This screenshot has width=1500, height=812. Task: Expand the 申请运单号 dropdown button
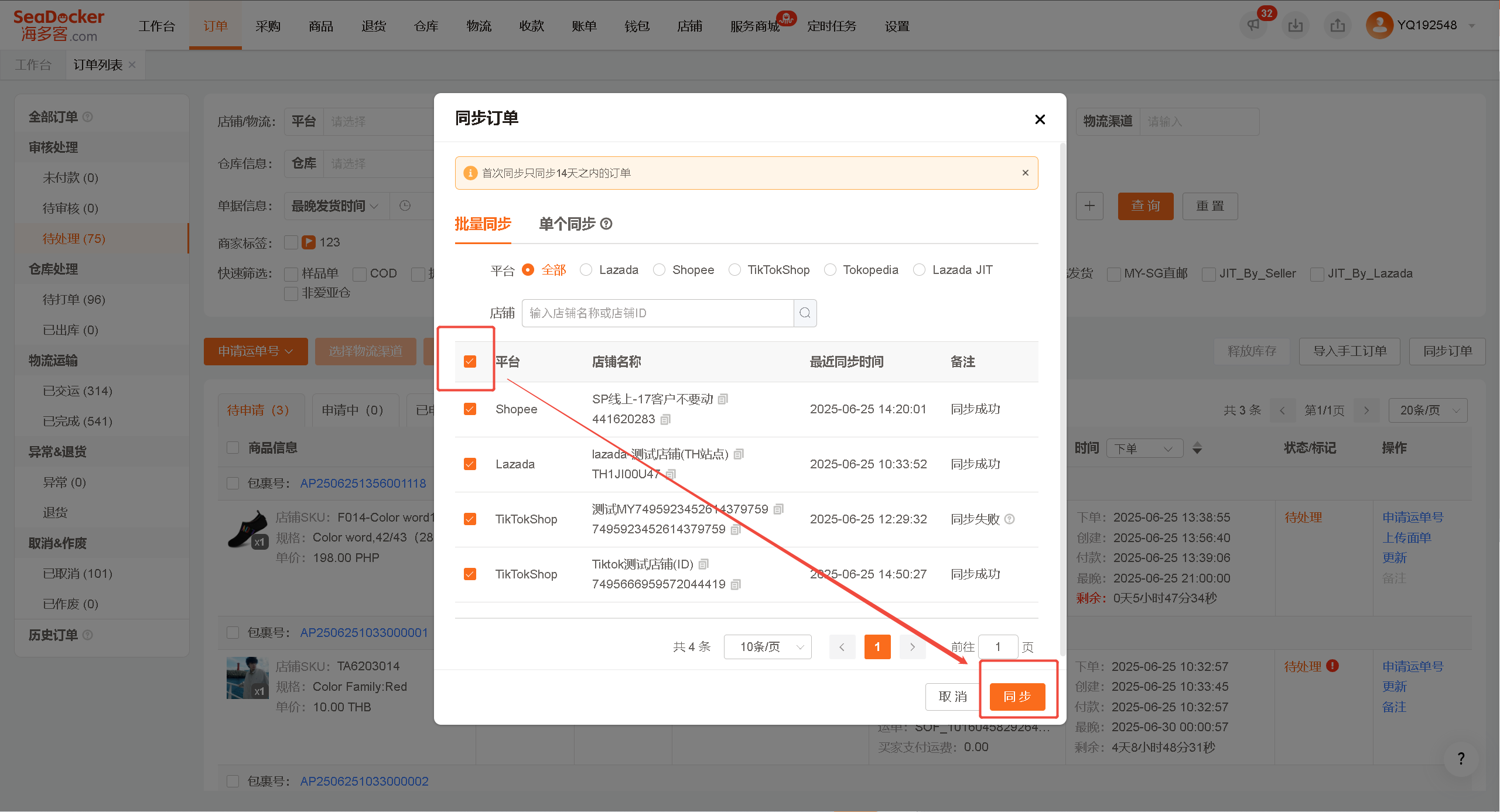(255, 351)
